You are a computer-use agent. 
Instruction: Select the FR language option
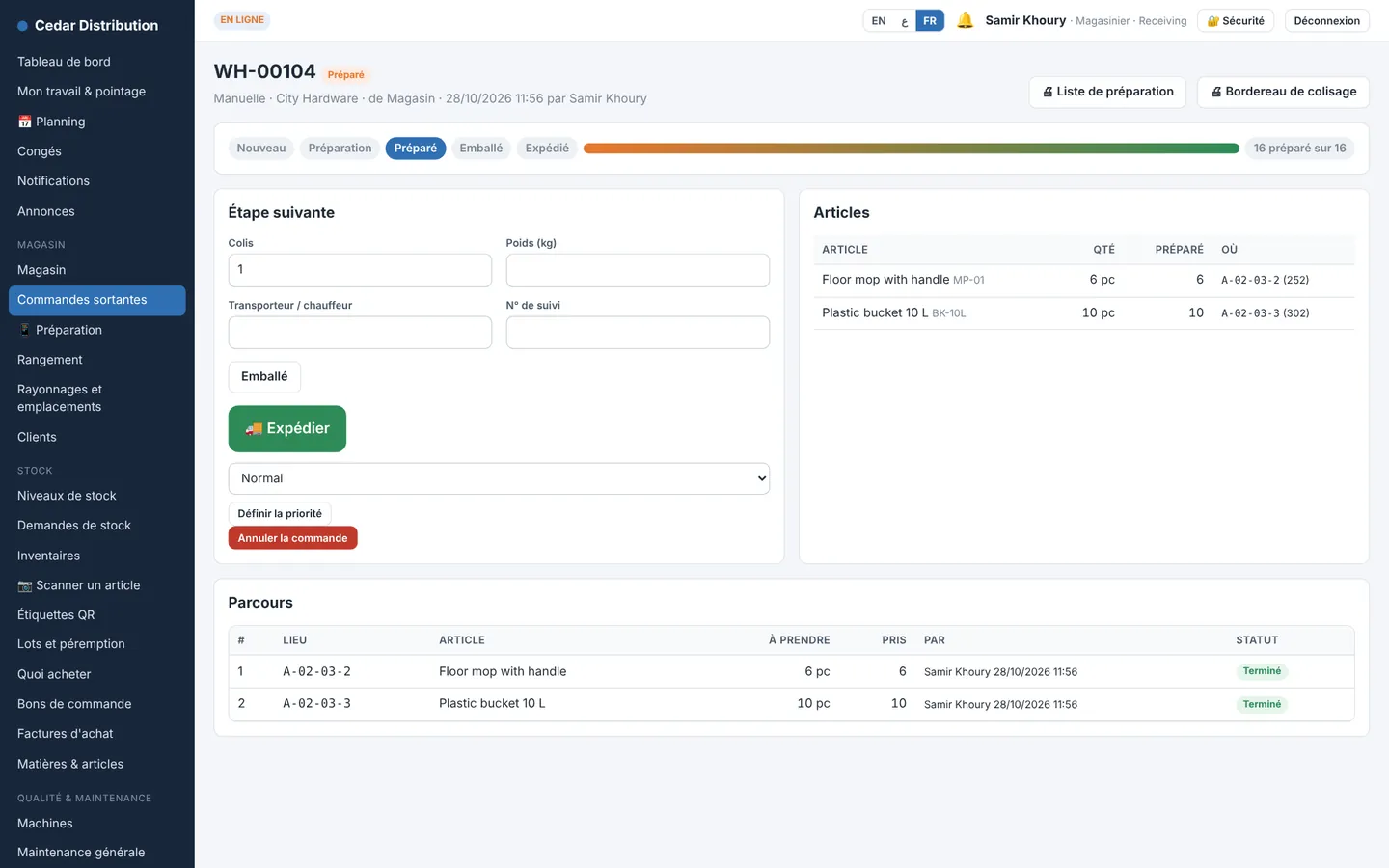point(930,20)
